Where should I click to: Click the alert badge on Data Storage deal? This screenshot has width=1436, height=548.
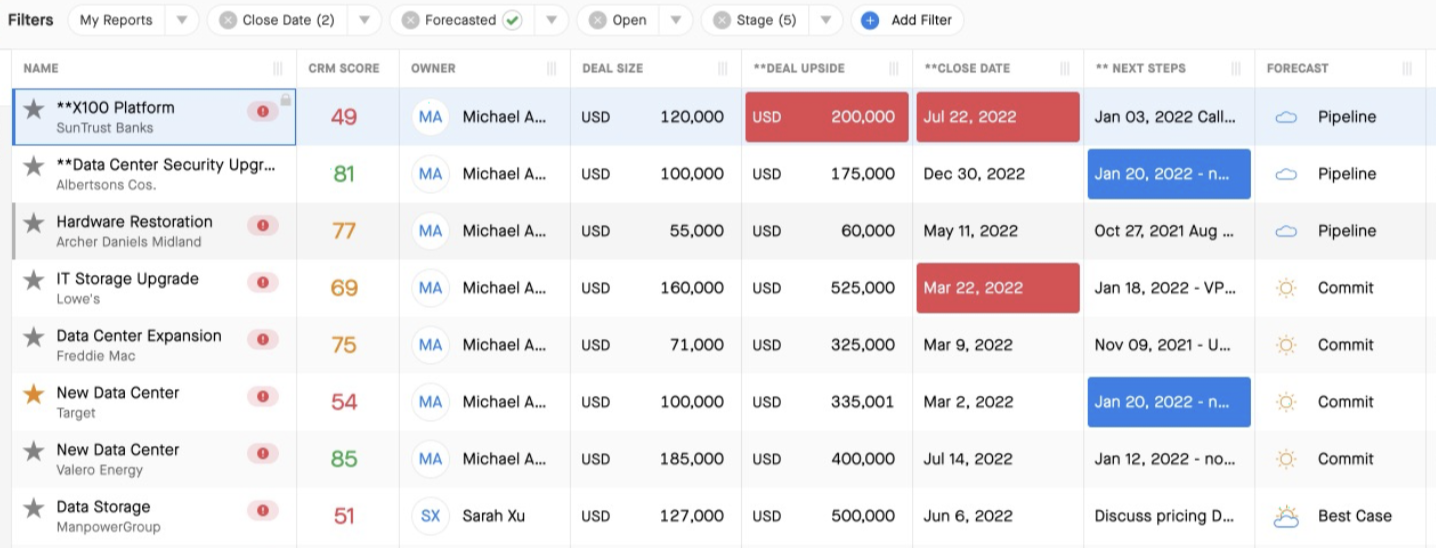pyautogui.click(x=262, y=511)
